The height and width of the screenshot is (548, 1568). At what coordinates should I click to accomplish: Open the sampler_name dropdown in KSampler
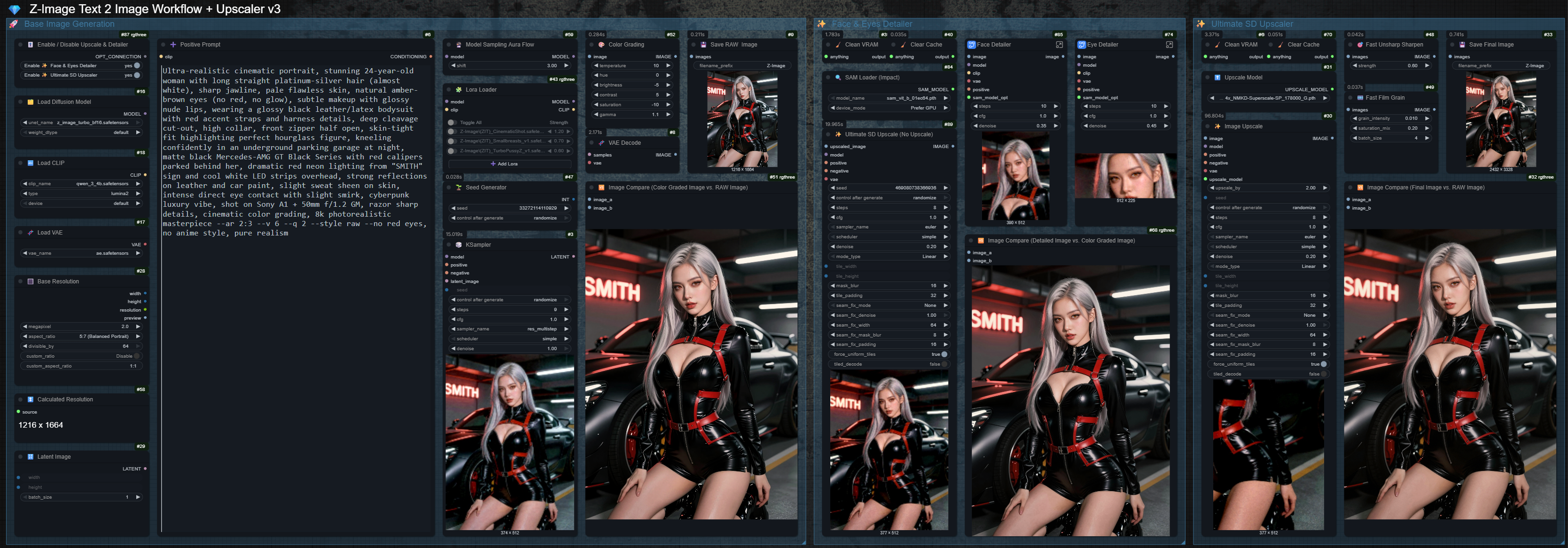509,329
